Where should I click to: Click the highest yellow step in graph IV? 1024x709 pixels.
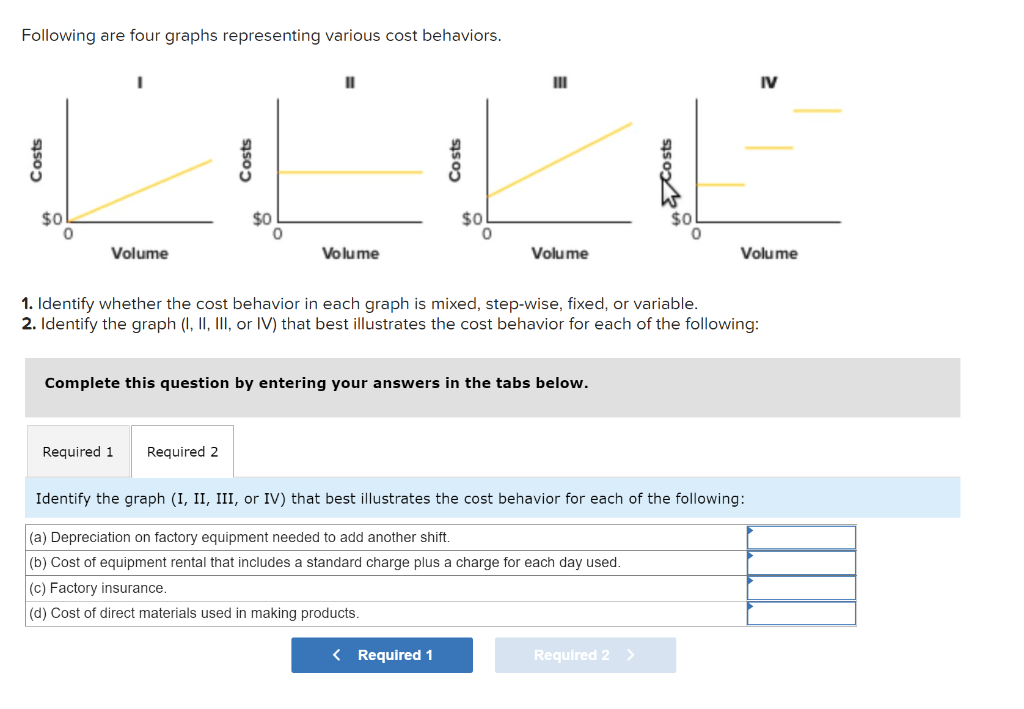pos(817,111)
